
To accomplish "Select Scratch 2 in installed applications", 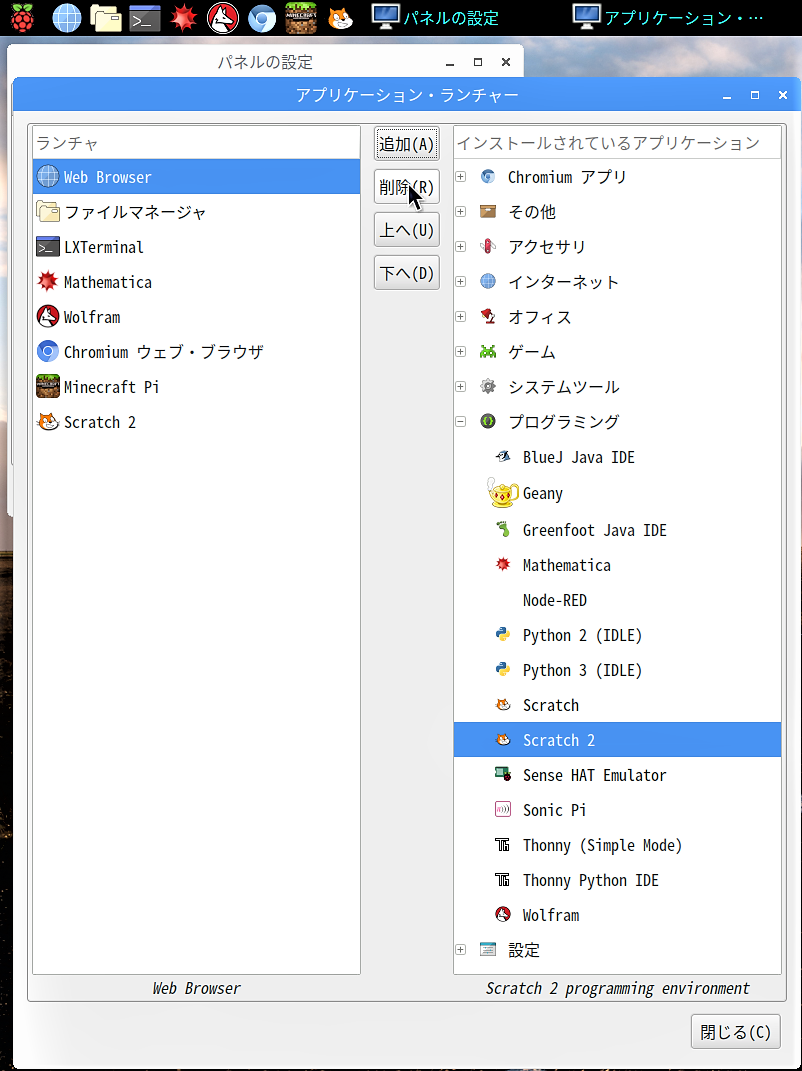I will (x=618, y=740).
